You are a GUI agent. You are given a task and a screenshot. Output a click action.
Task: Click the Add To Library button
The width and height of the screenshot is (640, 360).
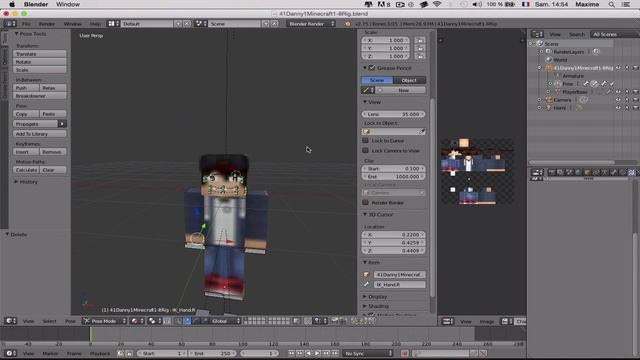click(40, 134)
